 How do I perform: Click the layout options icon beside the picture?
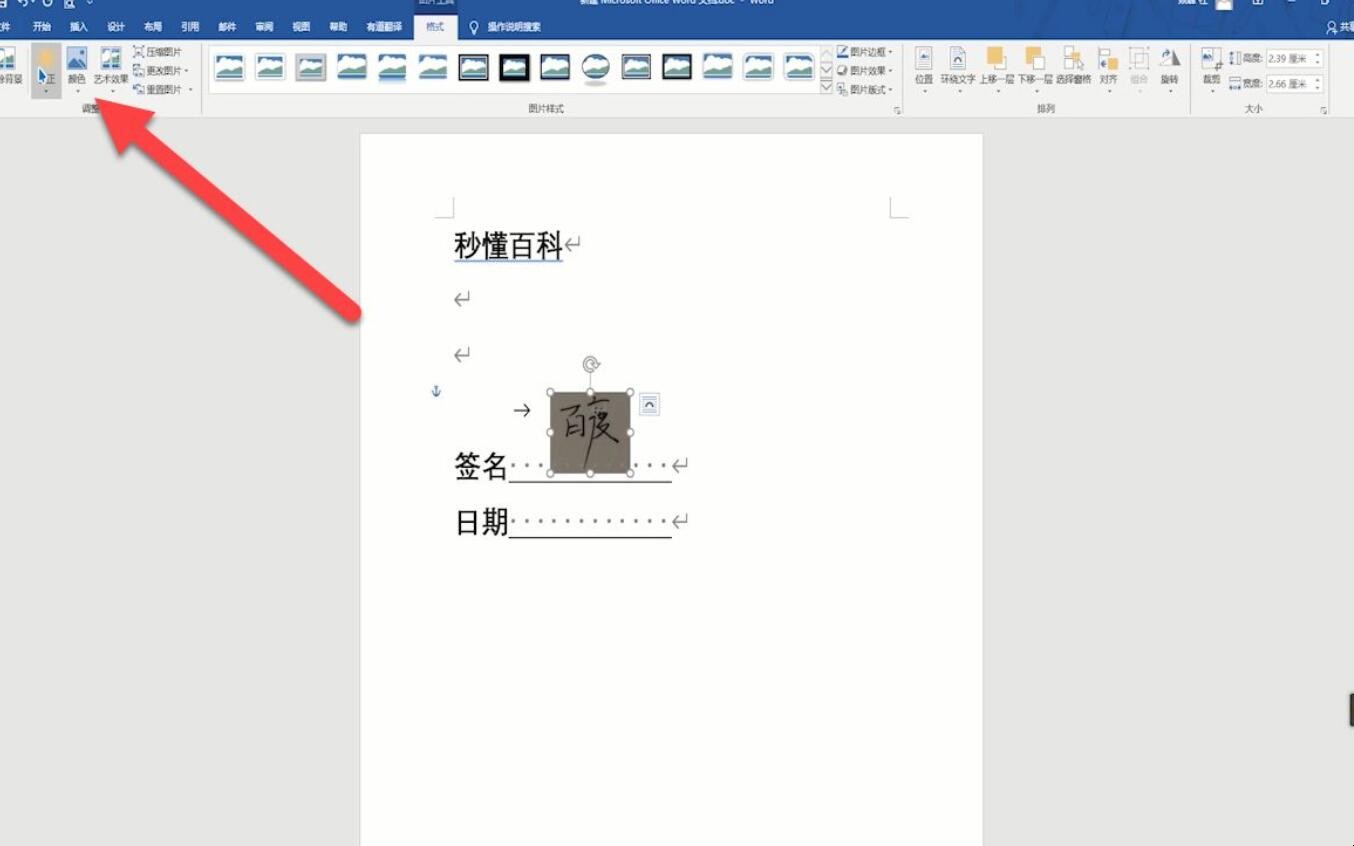coord(649,404)
